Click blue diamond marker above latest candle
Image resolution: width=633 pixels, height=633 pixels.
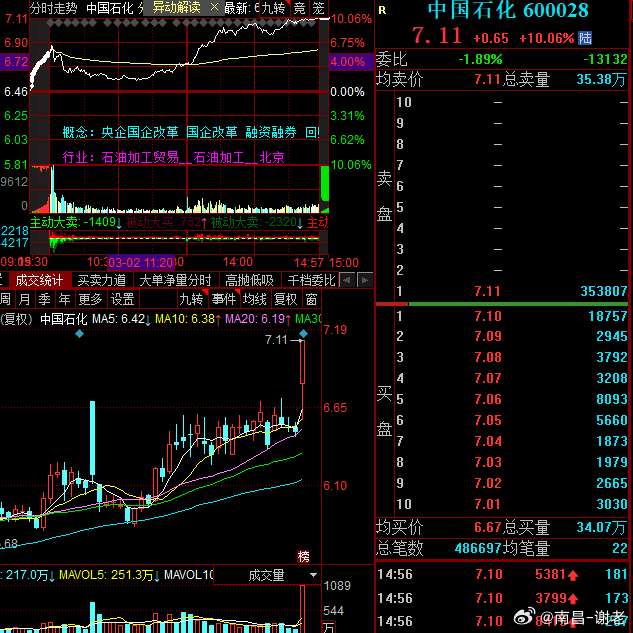click(304, 334)
